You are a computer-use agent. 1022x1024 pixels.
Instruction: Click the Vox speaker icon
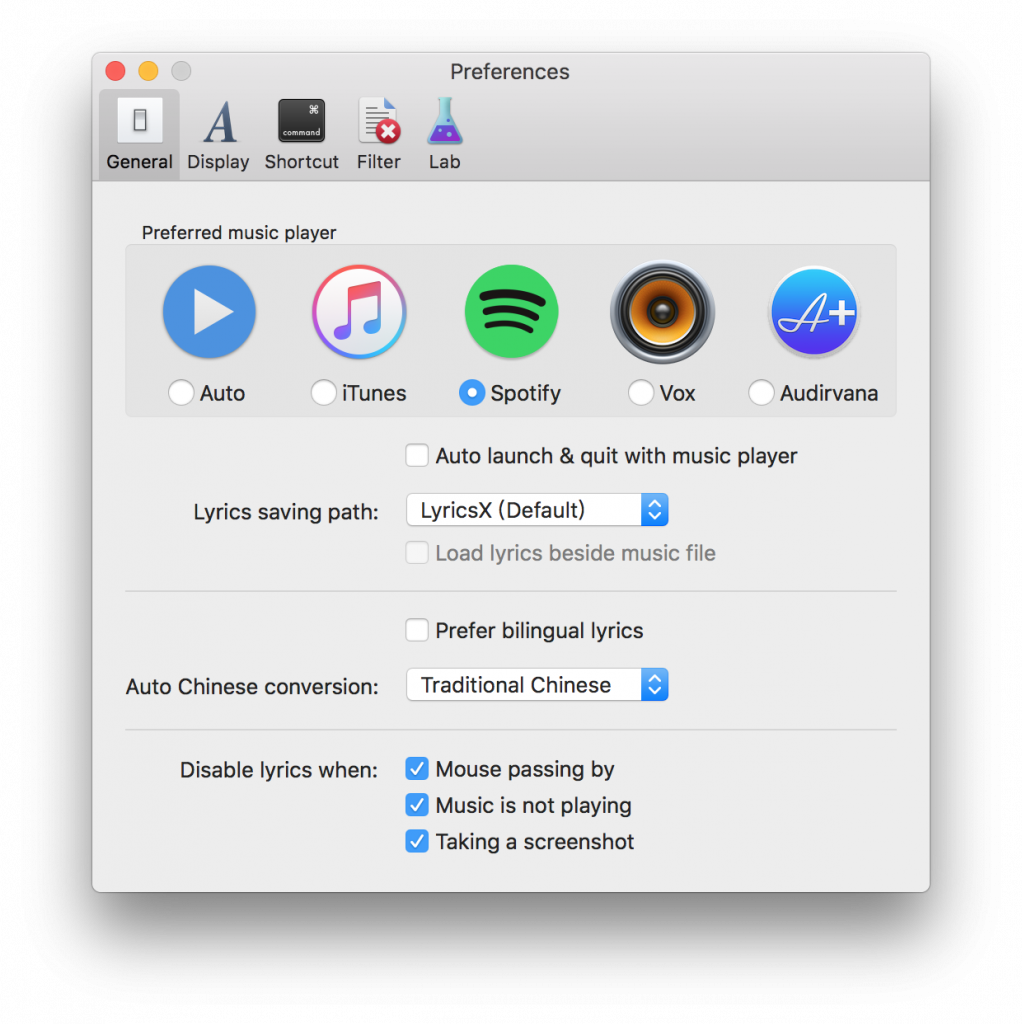coord(662,312)
